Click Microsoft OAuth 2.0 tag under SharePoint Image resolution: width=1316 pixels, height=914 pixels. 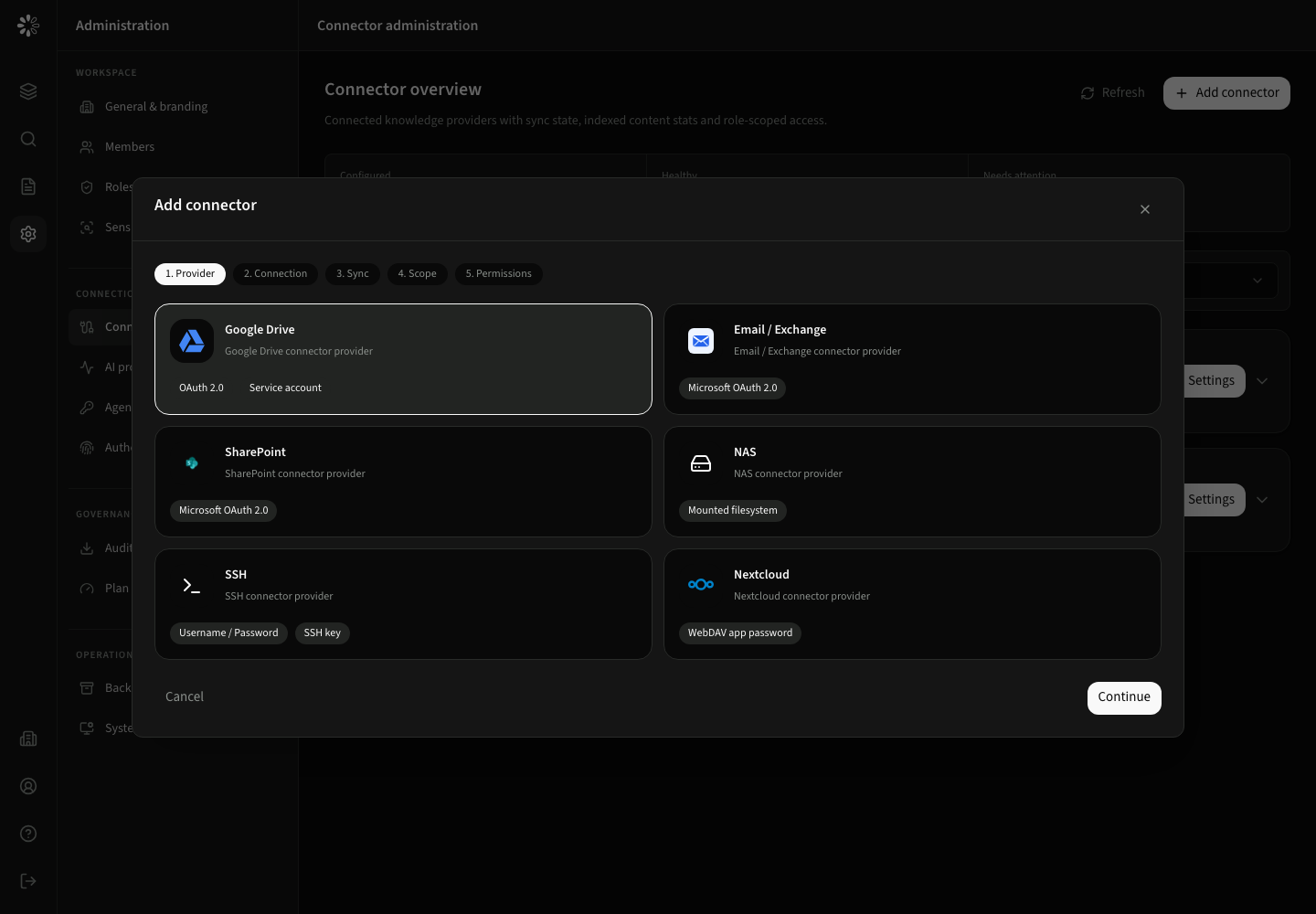click(x=224, y=511)
